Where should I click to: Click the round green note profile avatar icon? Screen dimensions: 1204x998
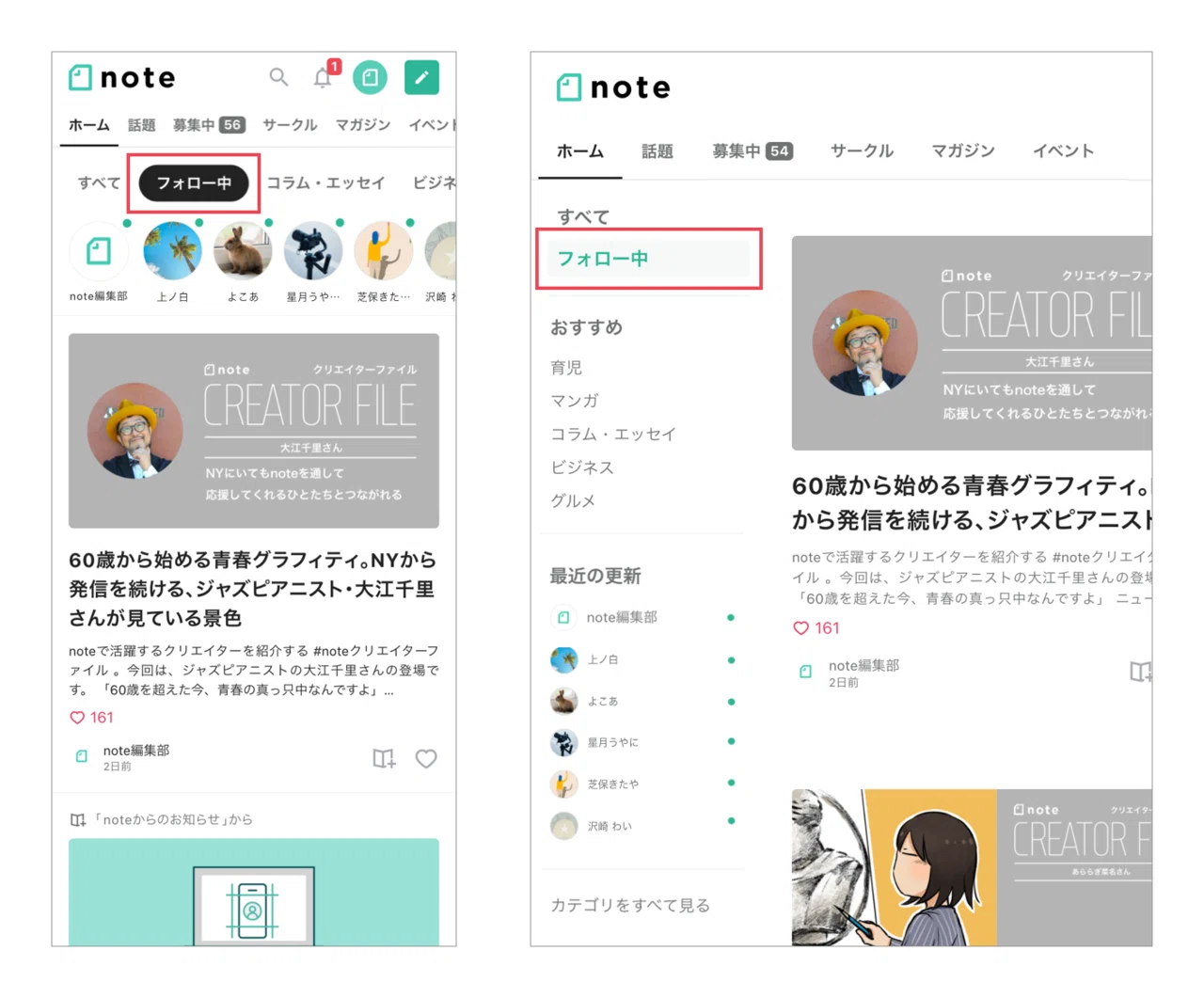[x=370, y=77]
